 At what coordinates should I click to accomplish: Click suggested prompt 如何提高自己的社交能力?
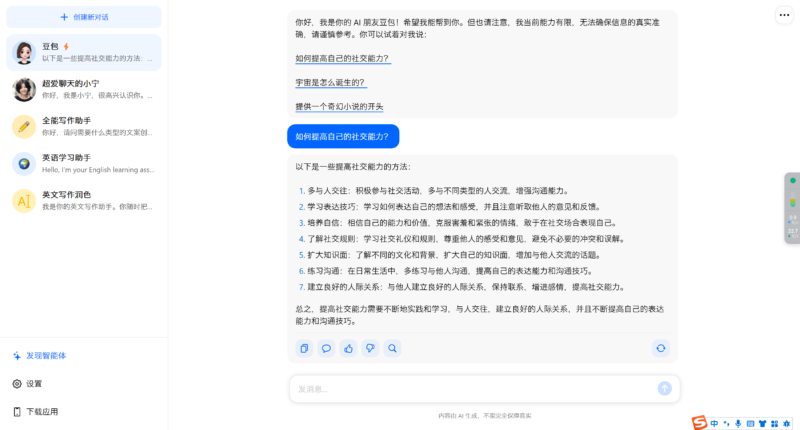(342, 59)
